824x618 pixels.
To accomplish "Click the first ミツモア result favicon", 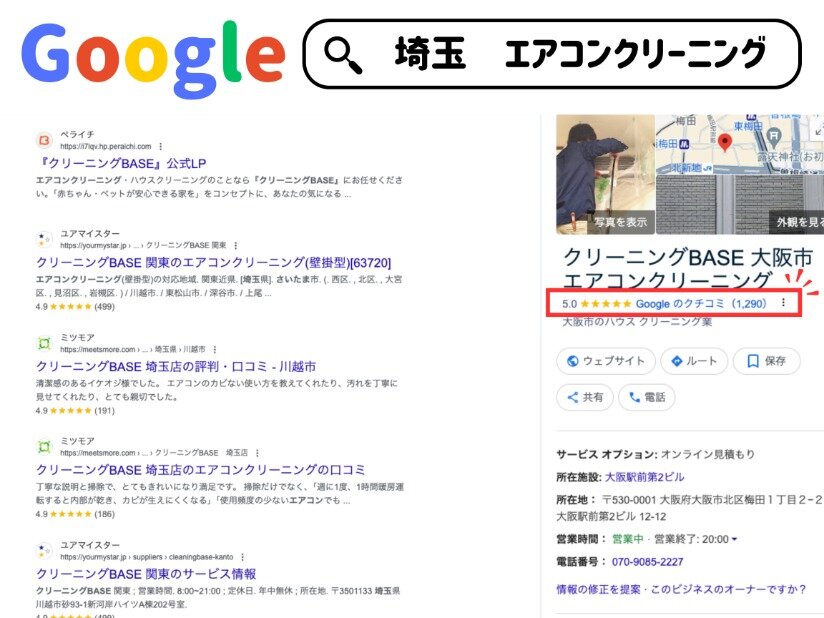I will [44, 342].
